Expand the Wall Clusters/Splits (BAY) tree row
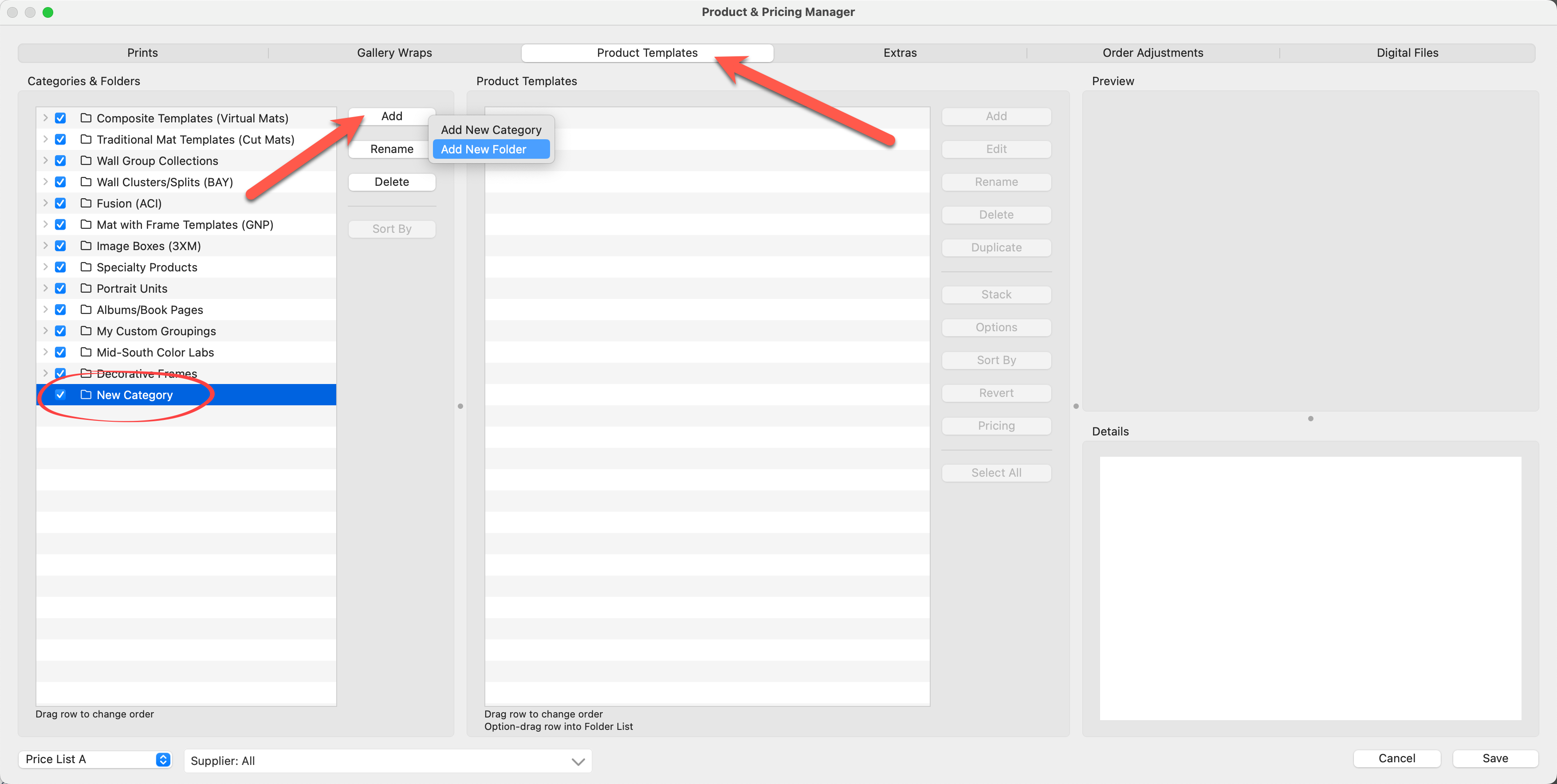This screenshot has width=1557, height=784. pos(45,182)
